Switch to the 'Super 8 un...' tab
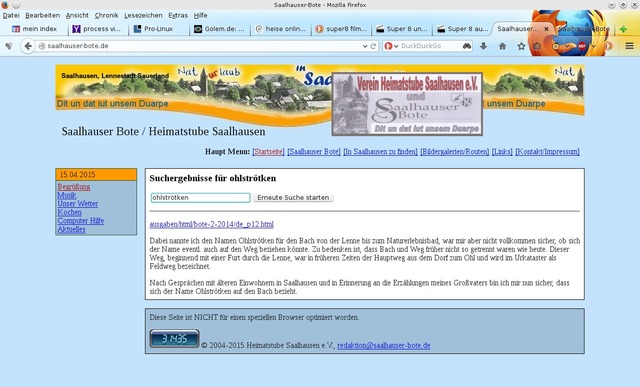 [x=402, y=29]
